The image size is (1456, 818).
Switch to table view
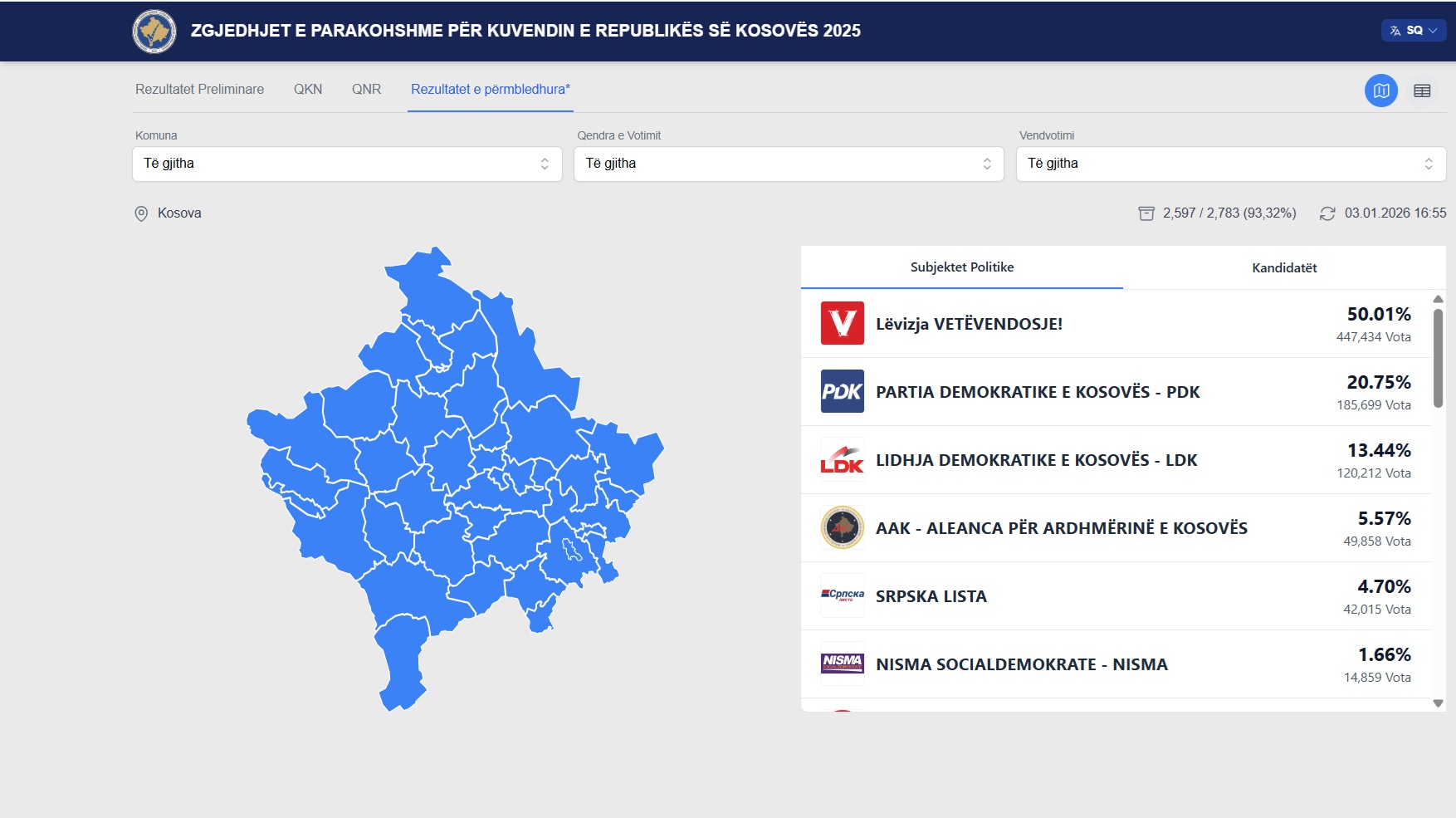1422,91
